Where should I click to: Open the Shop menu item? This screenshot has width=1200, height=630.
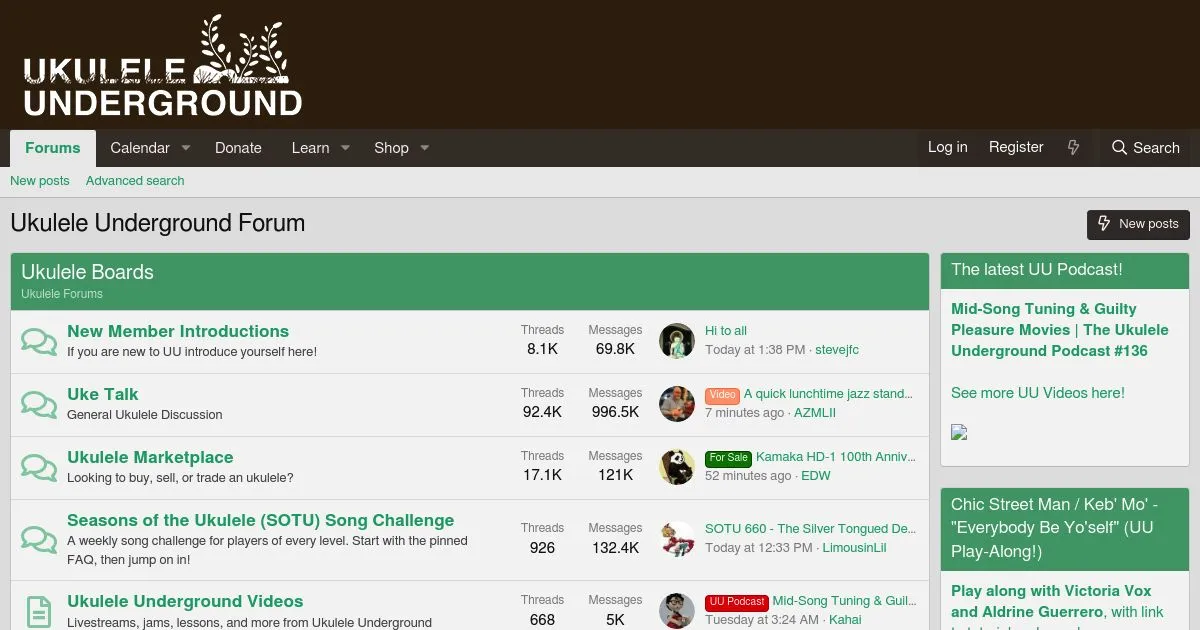[x=391, y=148]
